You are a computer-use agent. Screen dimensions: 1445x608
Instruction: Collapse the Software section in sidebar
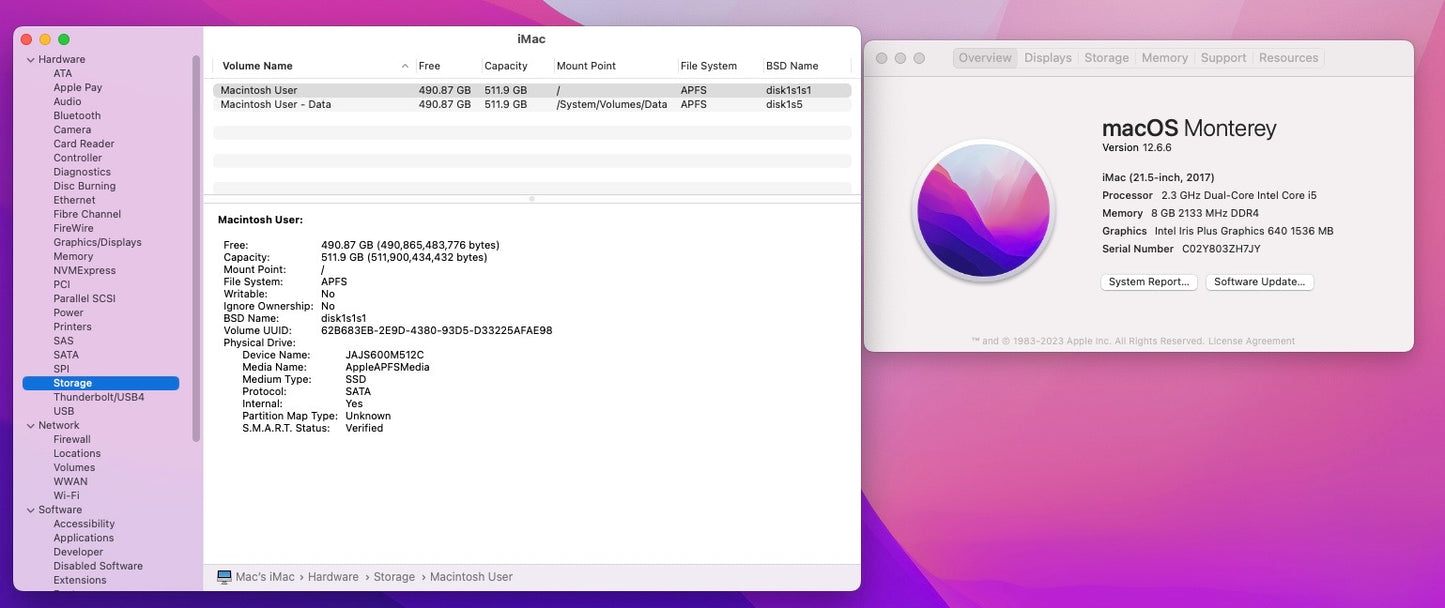[x=29, y=510]
